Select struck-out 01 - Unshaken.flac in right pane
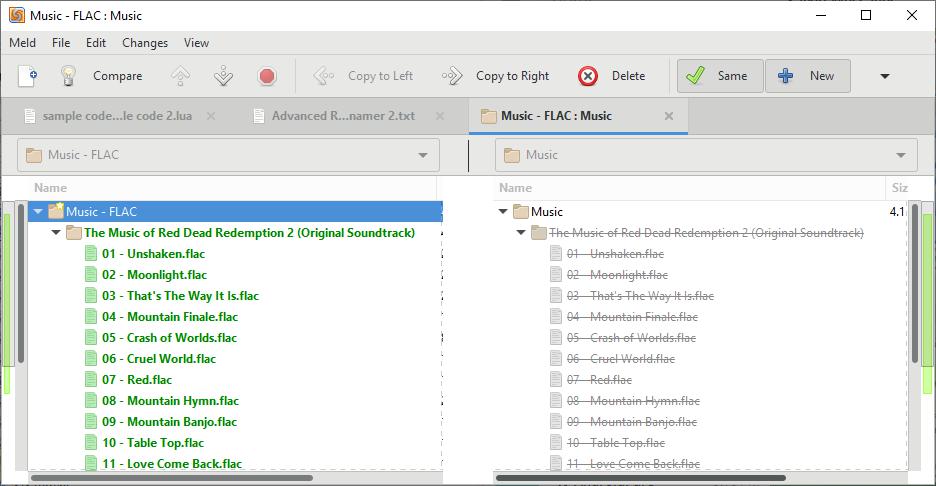 coord(615,254)
